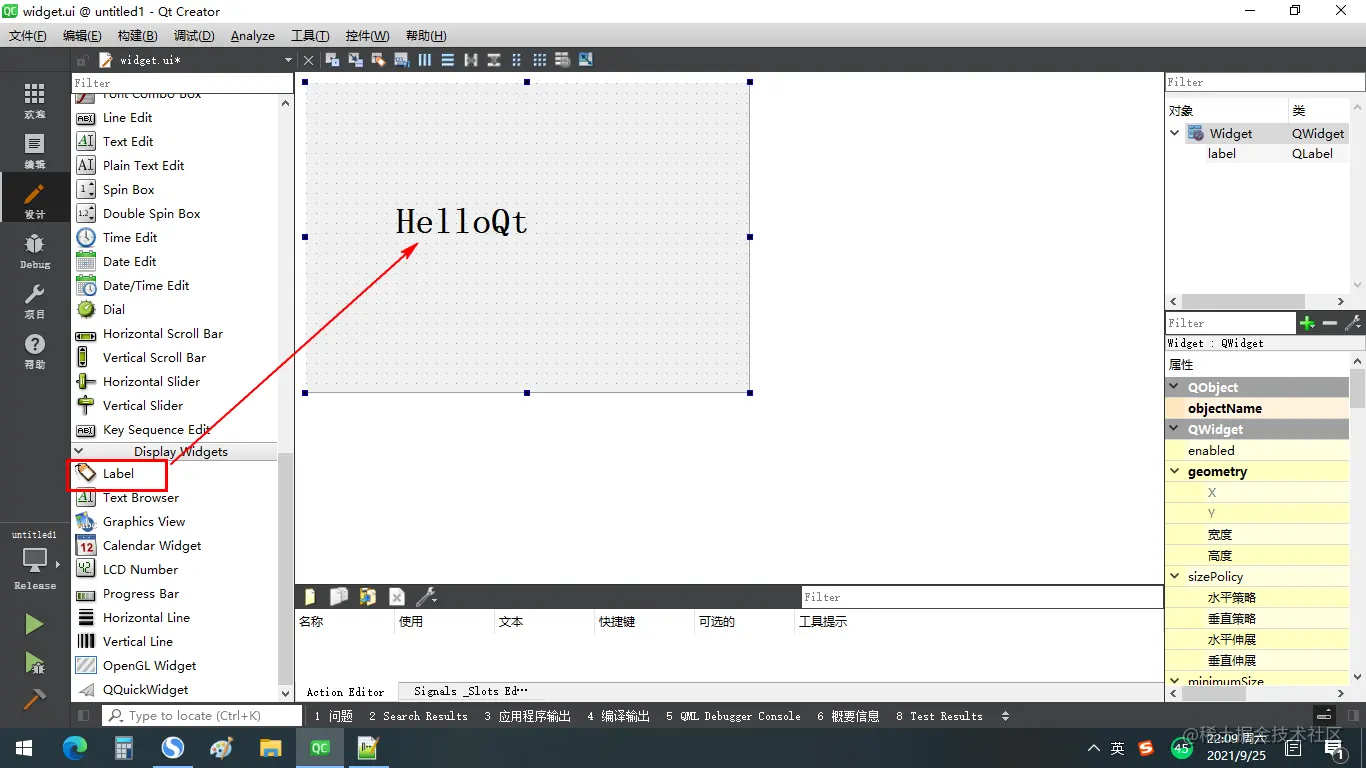The image size is (1366, 768).
Task: Click Copy action icon in Action Editor
Action: [x=339, y=597]
